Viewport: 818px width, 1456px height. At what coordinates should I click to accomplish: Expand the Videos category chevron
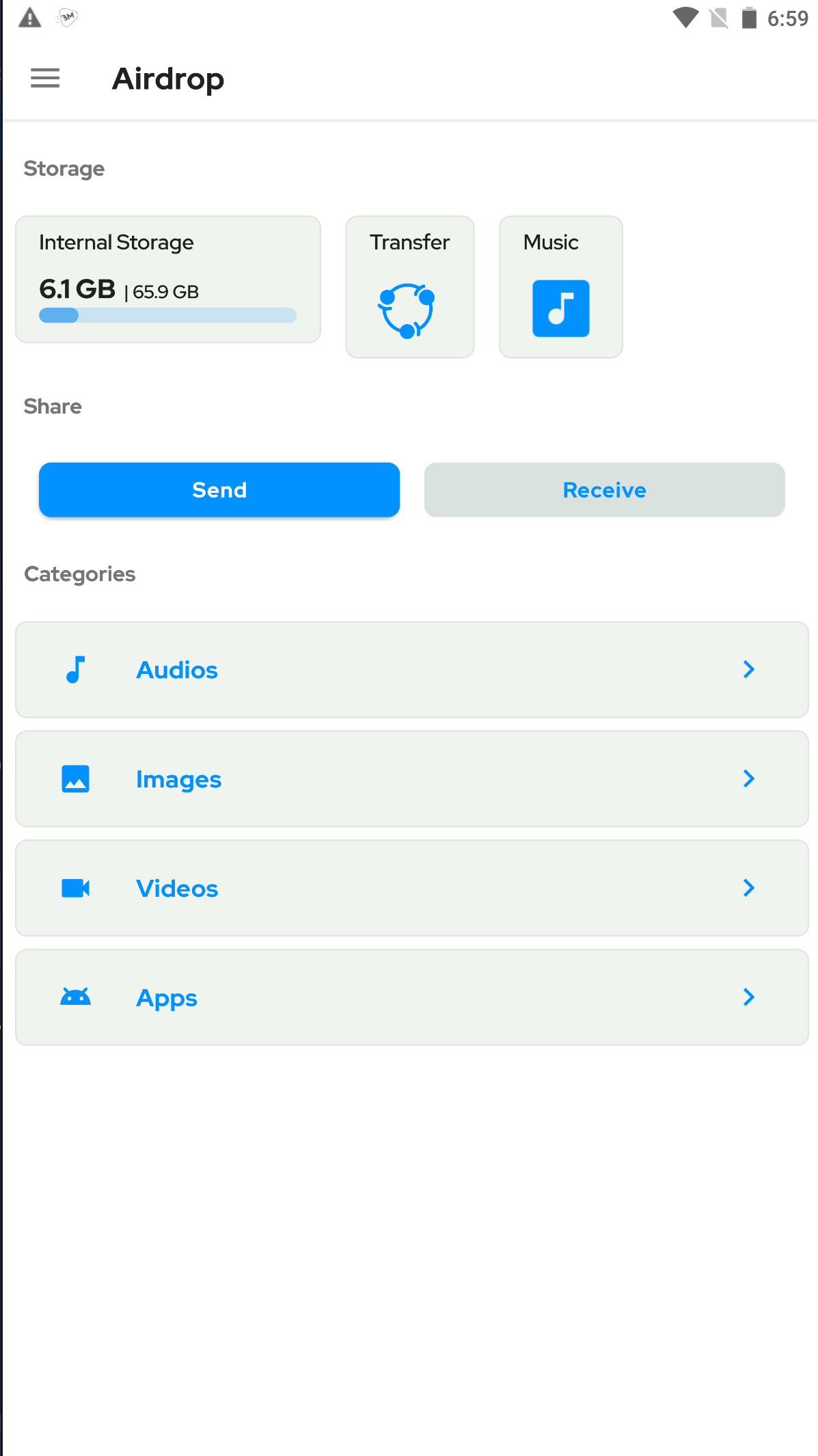click(x=749, y=888)
